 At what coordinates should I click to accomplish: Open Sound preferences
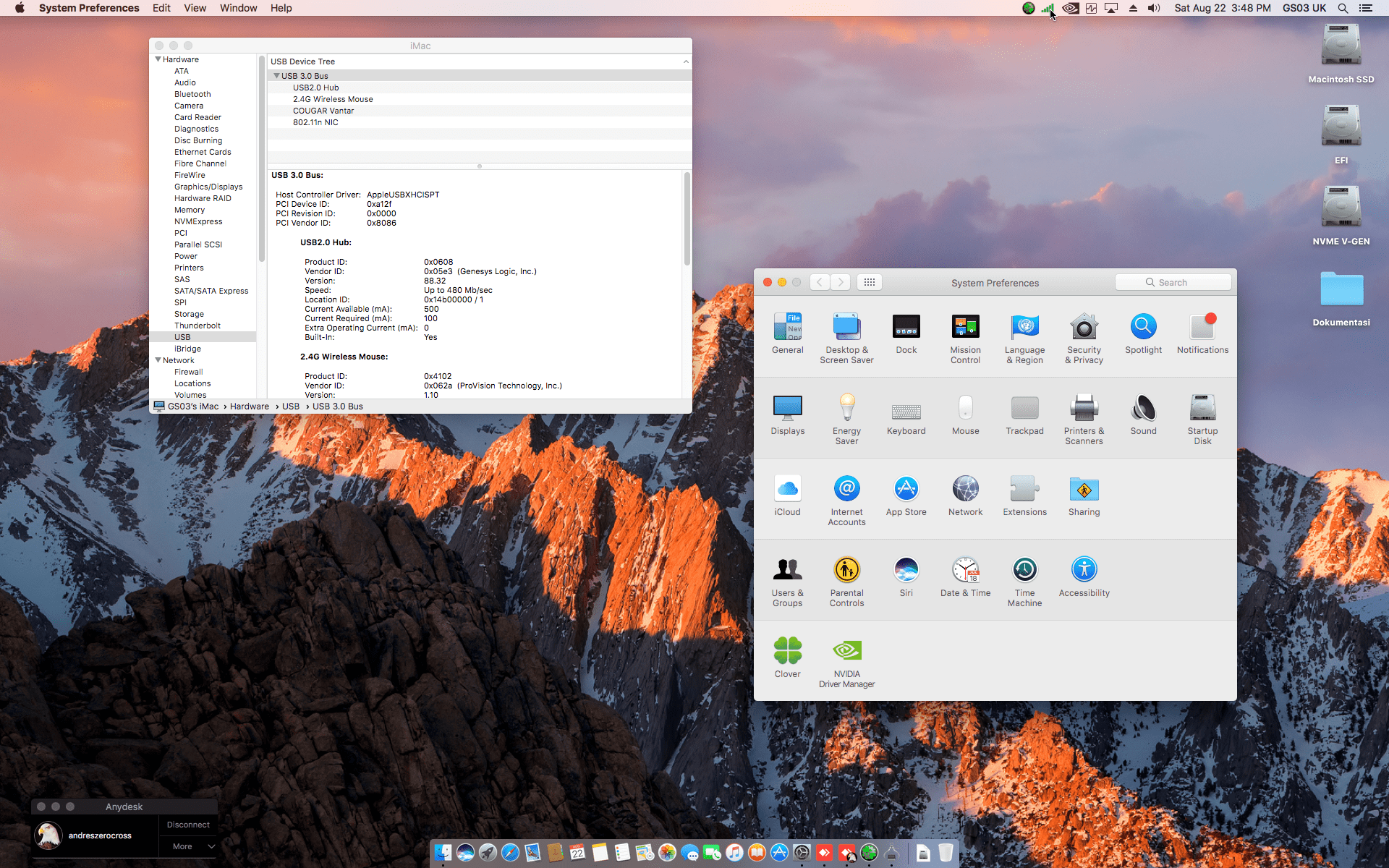tap(1143, 414)
